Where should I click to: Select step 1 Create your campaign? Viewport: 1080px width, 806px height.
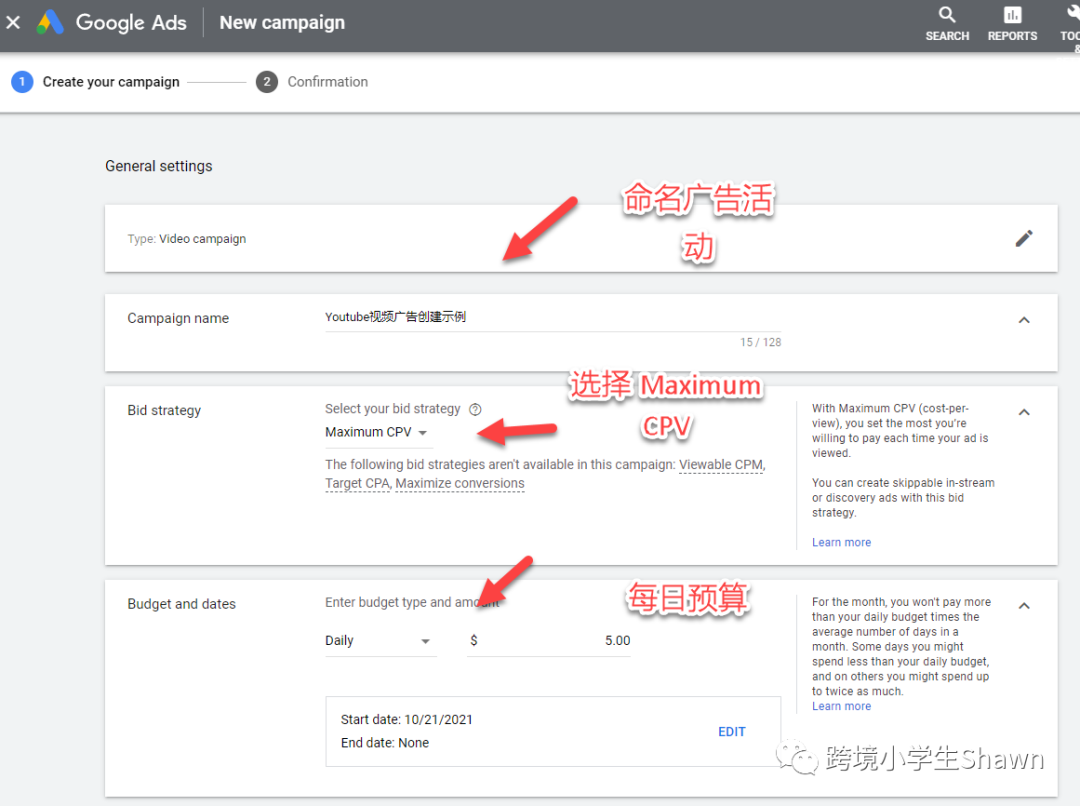(95, 82)
